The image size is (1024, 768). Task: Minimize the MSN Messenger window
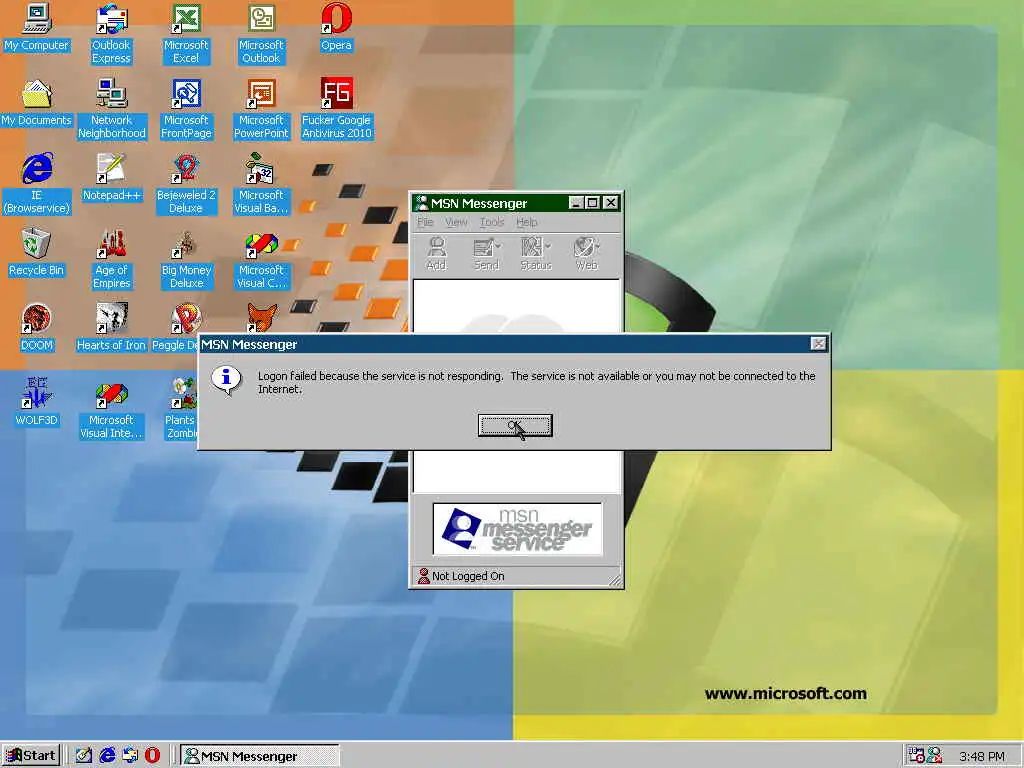(575, 202)
